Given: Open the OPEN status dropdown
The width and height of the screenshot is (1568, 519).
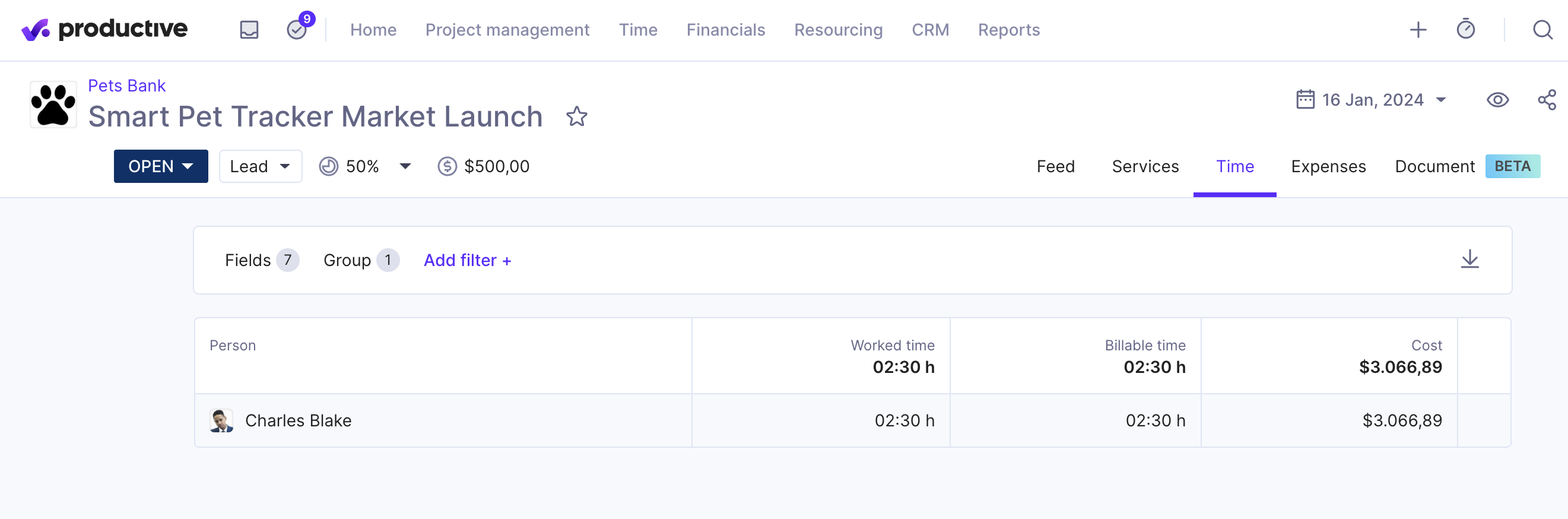Looking at the screenshot, I should click(x=161, y=166).
